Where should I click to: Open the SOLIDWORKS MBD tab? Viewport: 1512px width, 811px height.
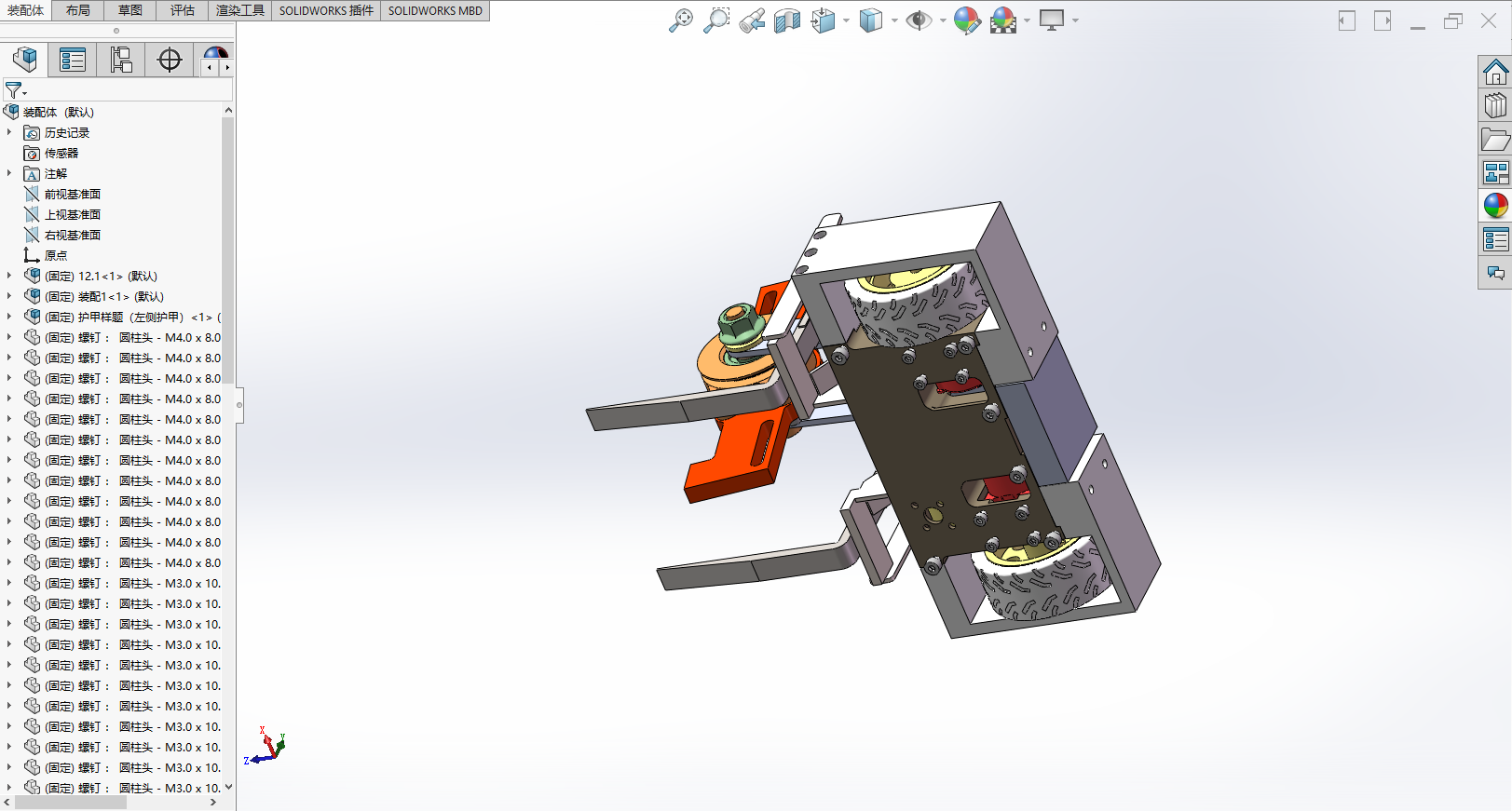pos(435,10)
